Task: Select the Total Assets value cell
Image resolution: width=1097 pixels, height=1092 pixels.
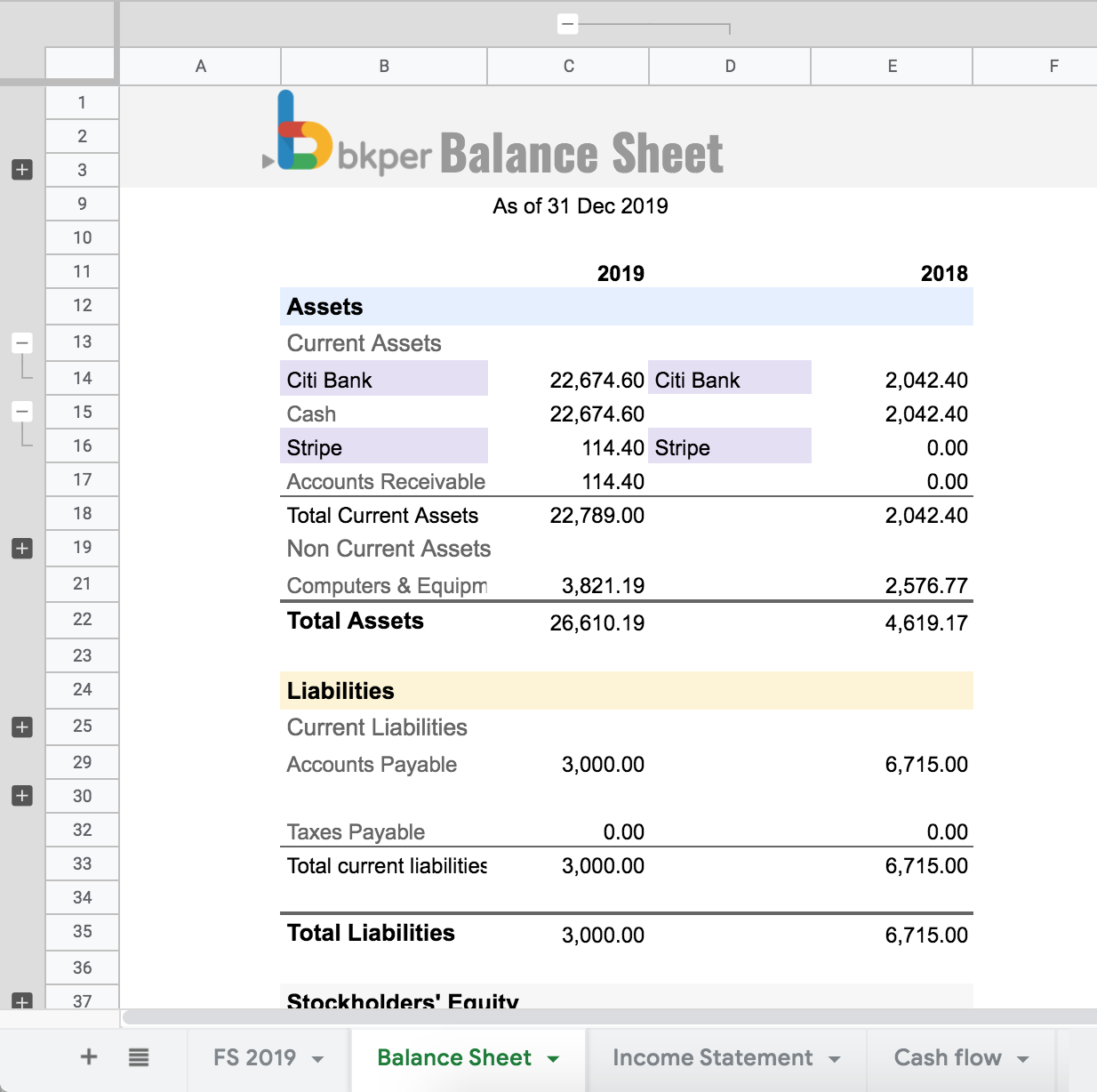Action: [x=597, y=622]
